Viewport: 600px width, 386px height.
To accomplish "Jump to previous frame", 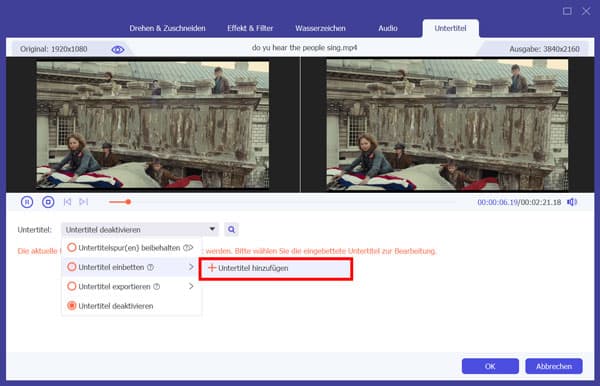I will (67, 202).
